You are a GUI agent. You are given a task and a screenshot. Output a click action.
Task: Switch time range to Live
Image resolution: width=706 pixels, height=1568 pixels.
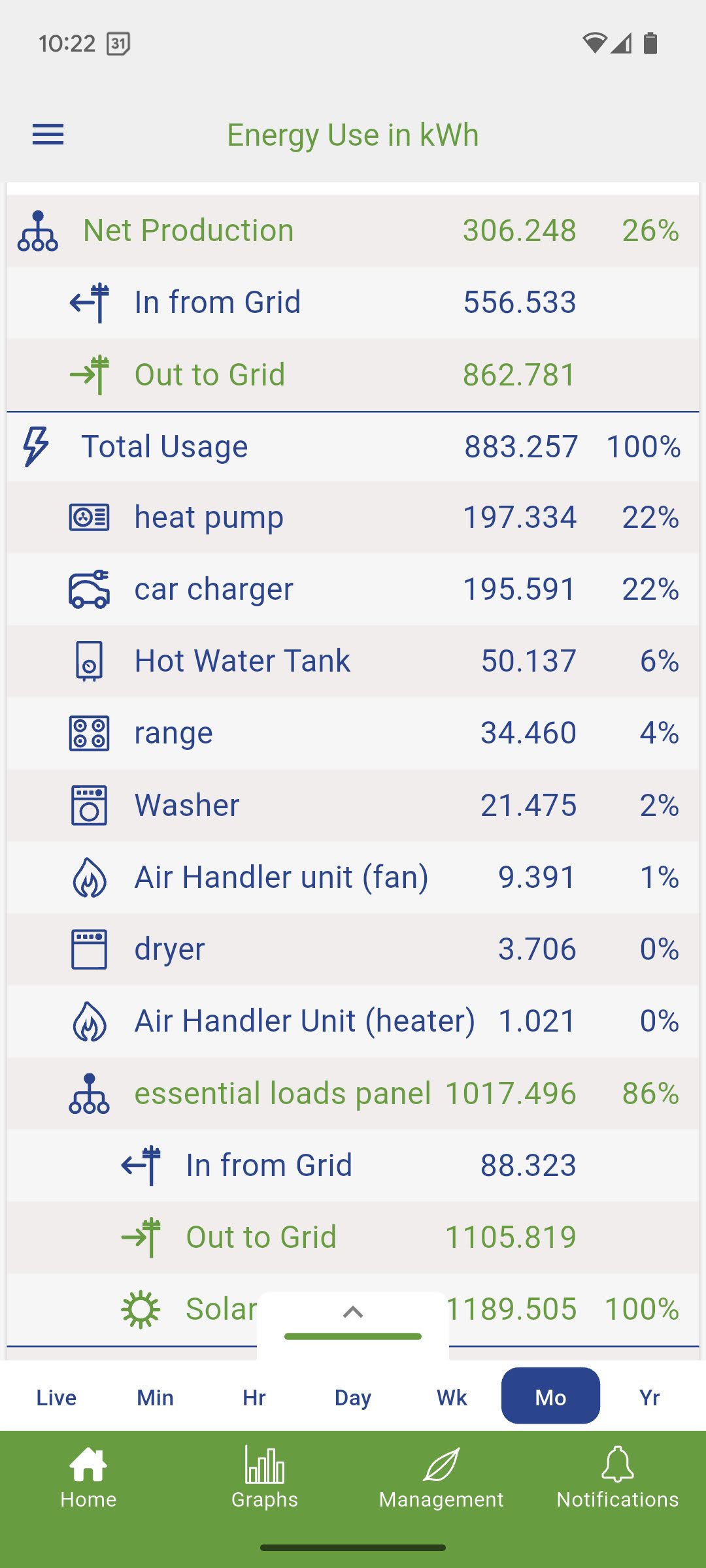[56, 1397]
